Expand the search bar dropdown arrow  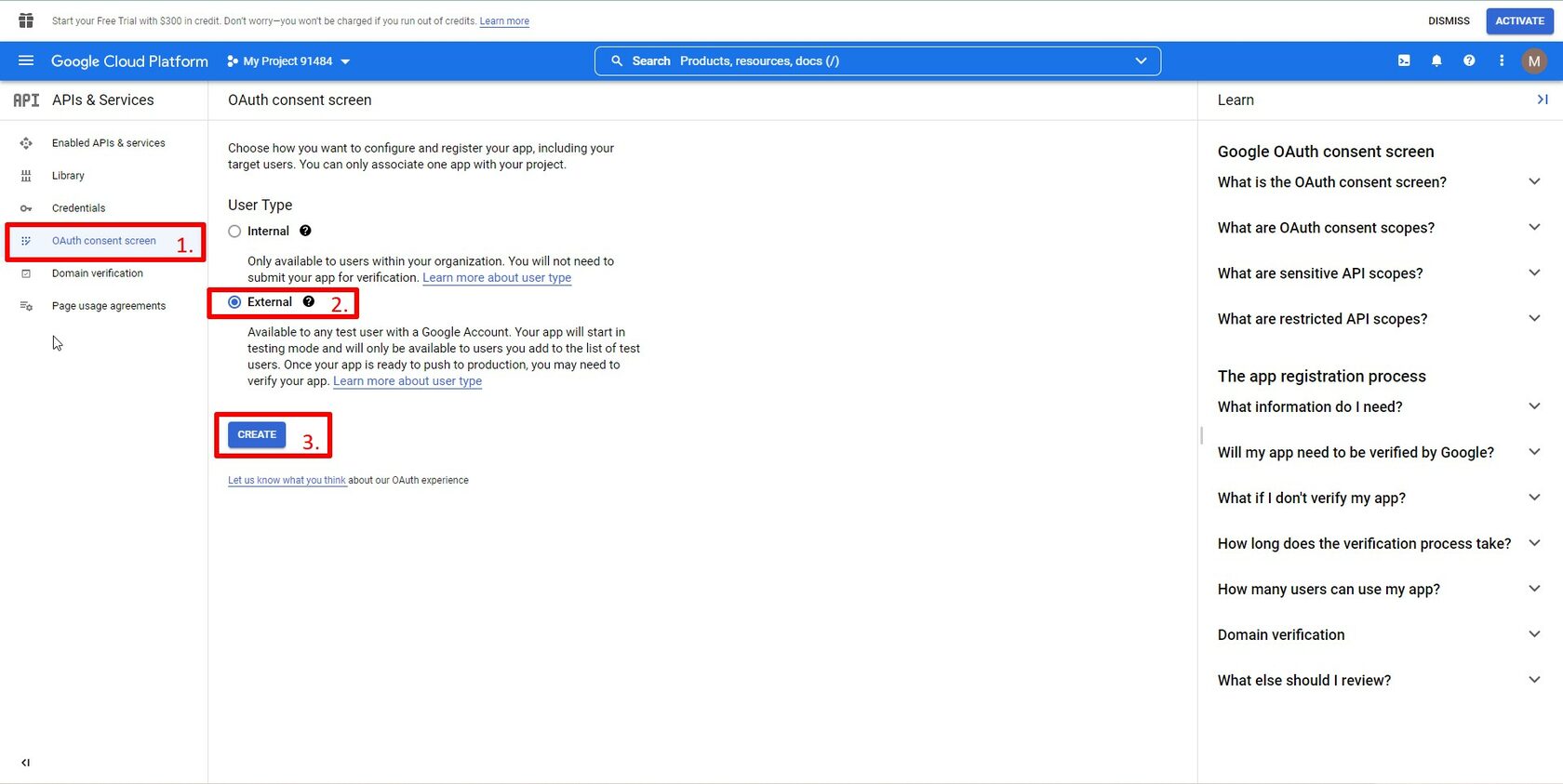pyautogui.click(x=1142, y=61)
